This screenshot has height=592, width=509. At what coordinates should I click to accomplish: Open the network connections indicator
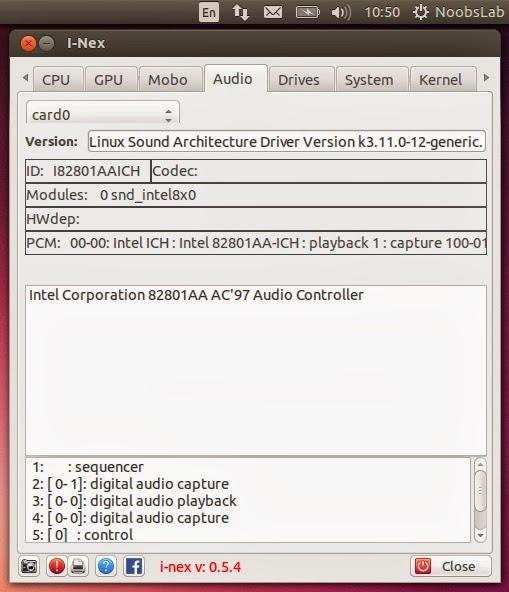click(x=241, y=12)
